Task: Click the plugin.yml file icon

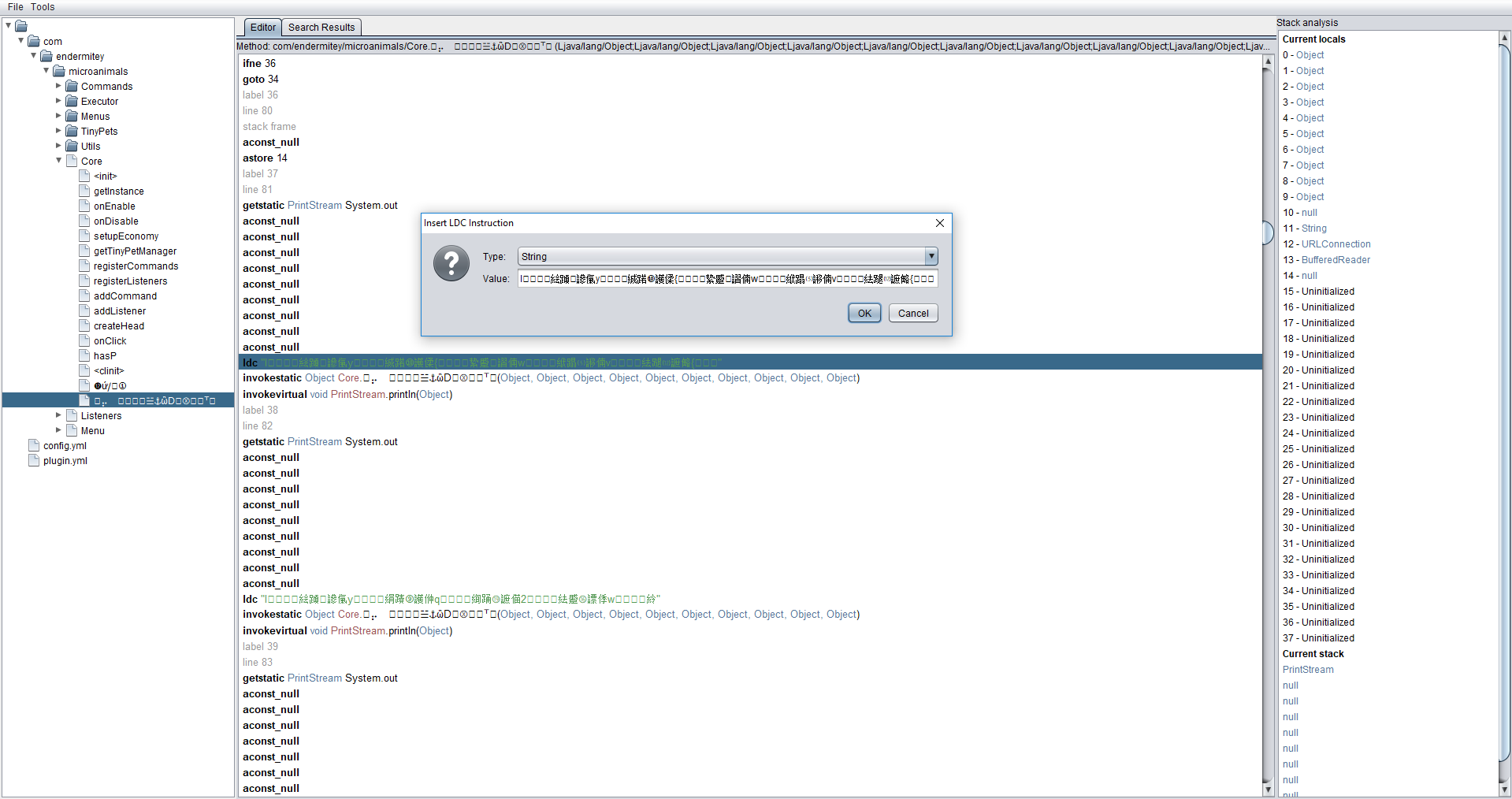Action: click(34, 461)
